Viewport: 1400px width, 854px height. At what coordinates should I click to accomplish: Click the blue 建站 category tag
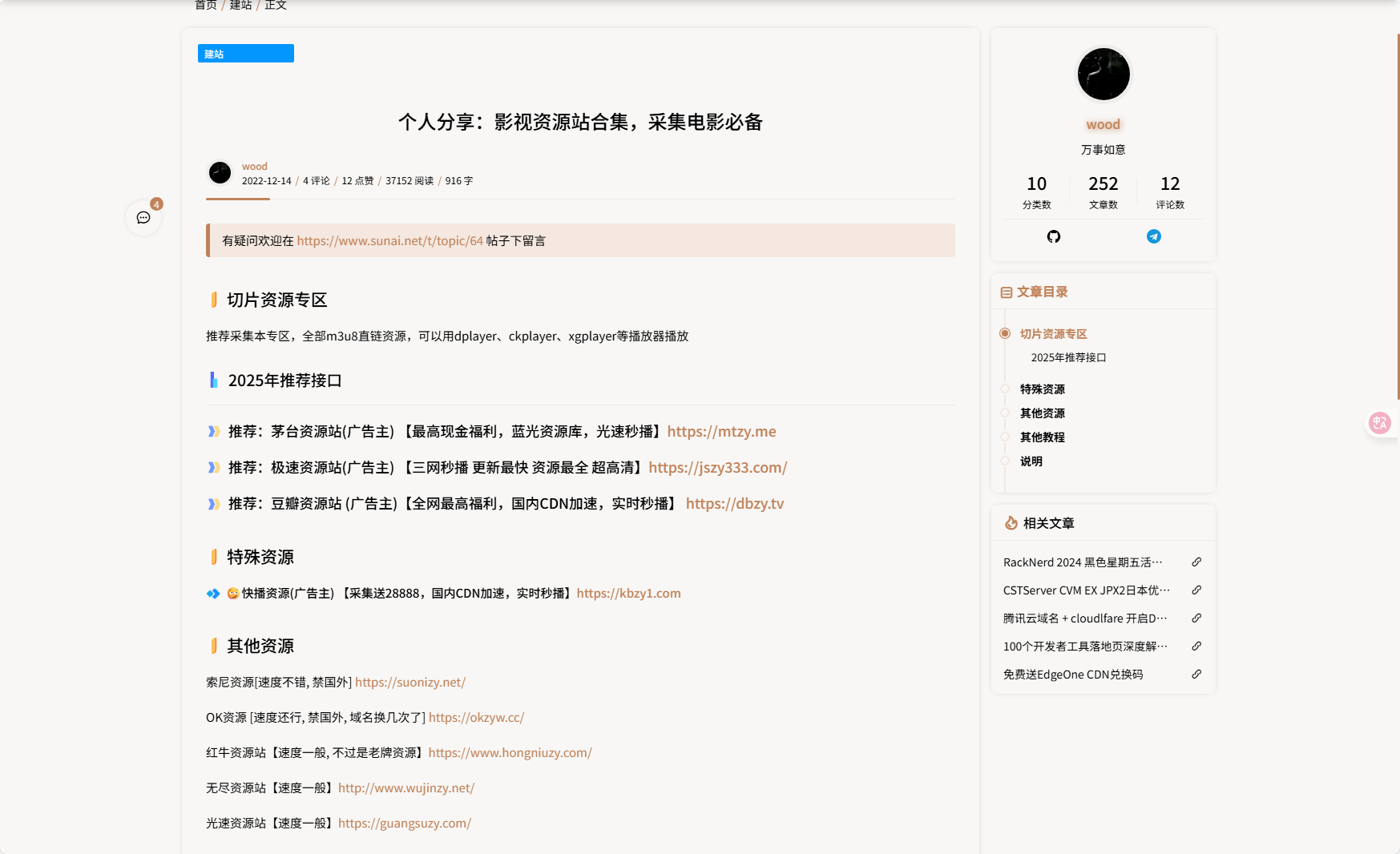[245, 54]
